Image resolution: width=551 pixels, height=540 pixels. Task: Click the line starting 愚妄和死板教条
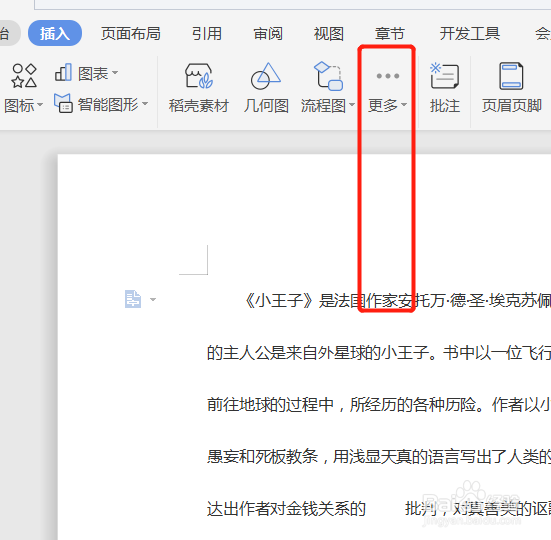[379, 457]
